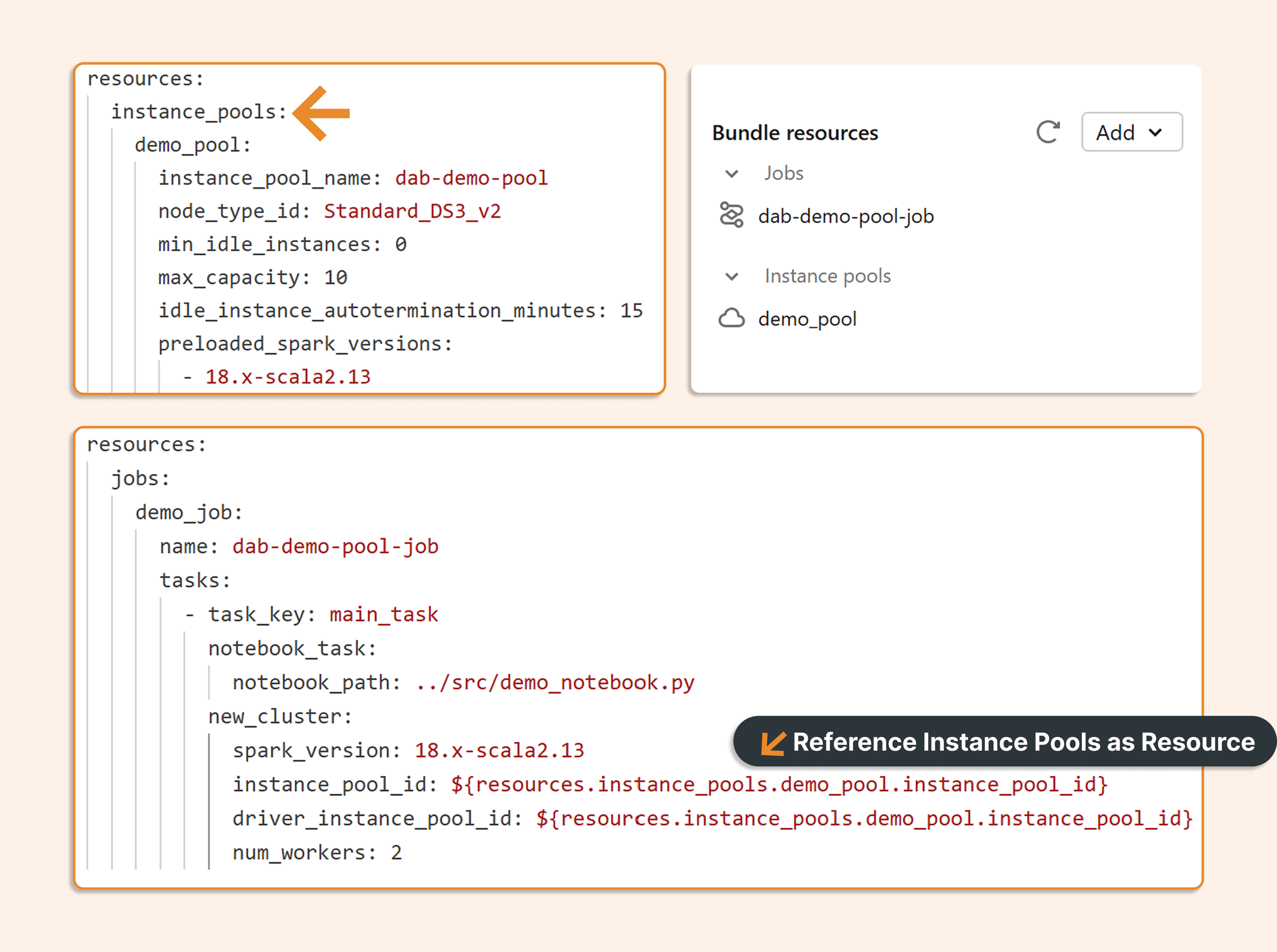Open the Add dropdown button

[1132, 132]
